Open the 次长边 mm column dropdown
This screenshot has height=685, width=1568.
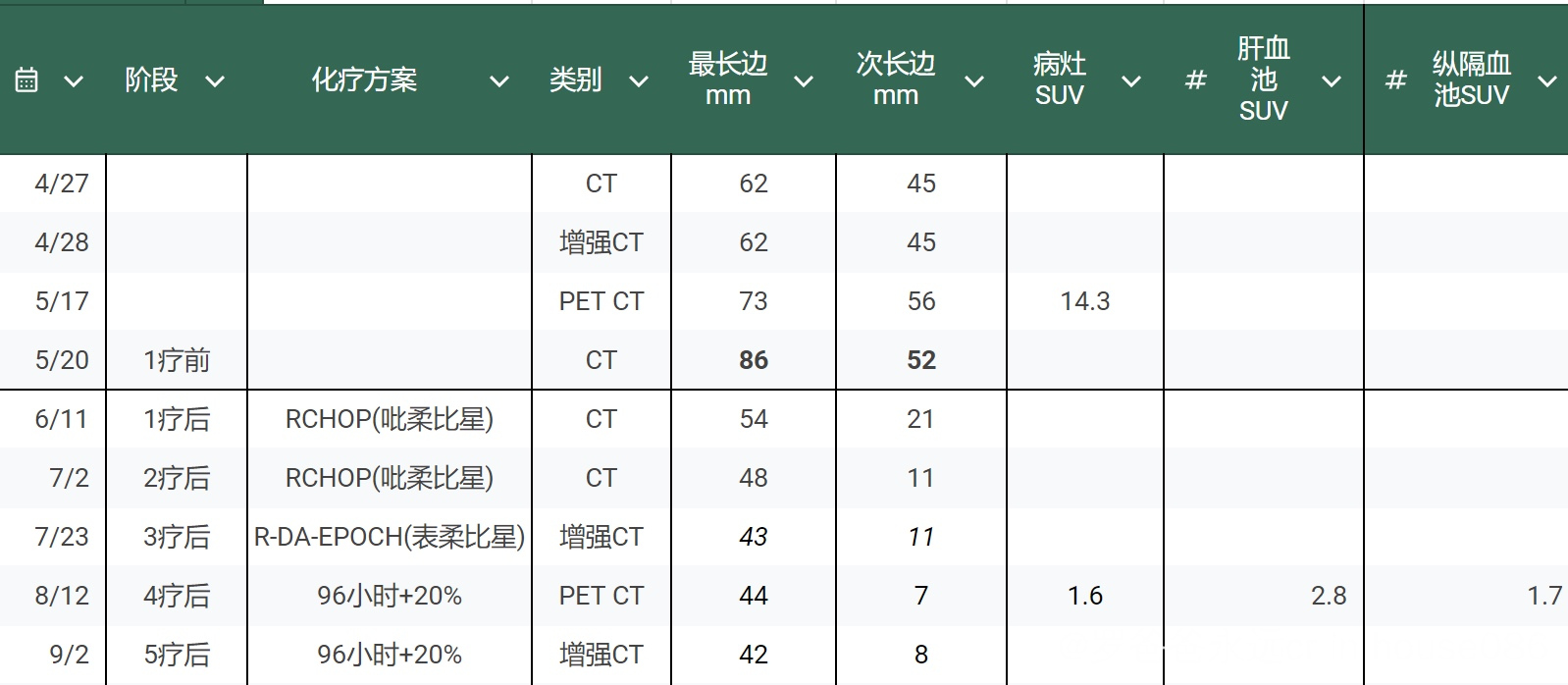pos(974,81)
